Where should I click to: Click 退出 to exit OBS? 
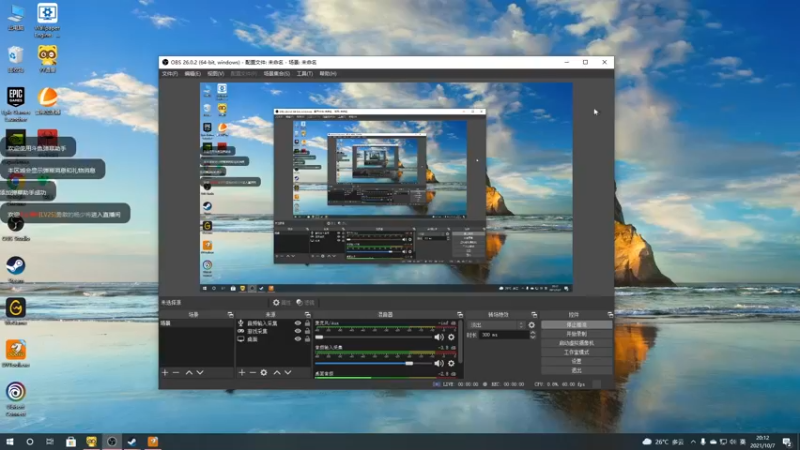click(x=577, y=370)
